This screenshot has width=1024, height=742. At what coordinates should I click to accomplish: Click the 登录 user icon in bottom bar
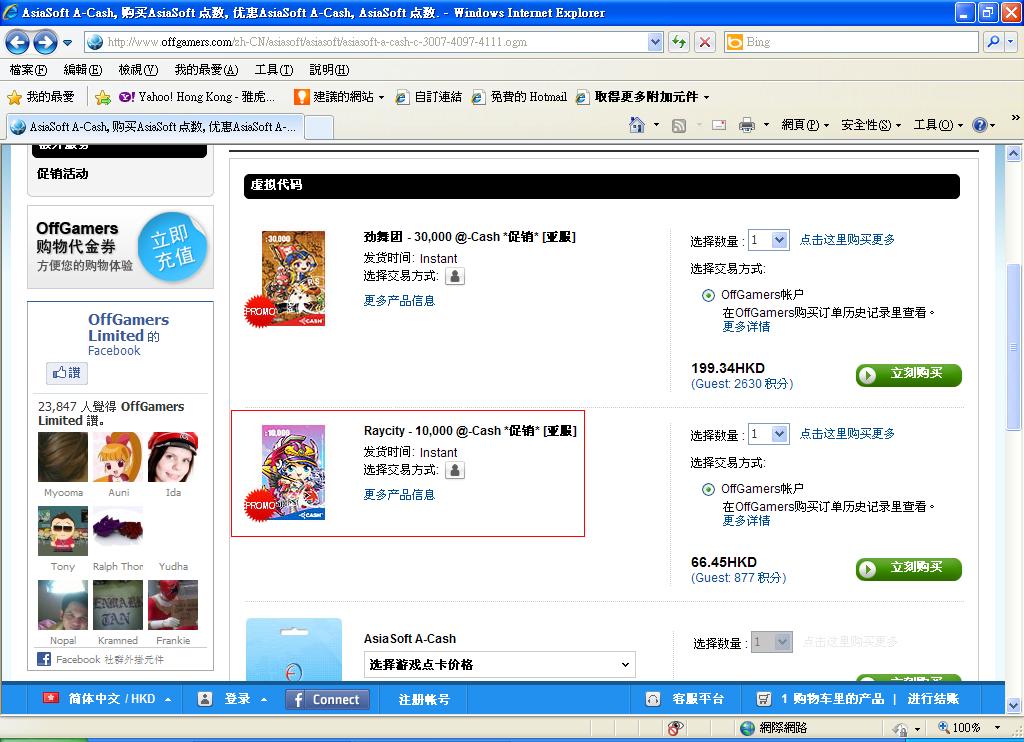pos(204,699)
